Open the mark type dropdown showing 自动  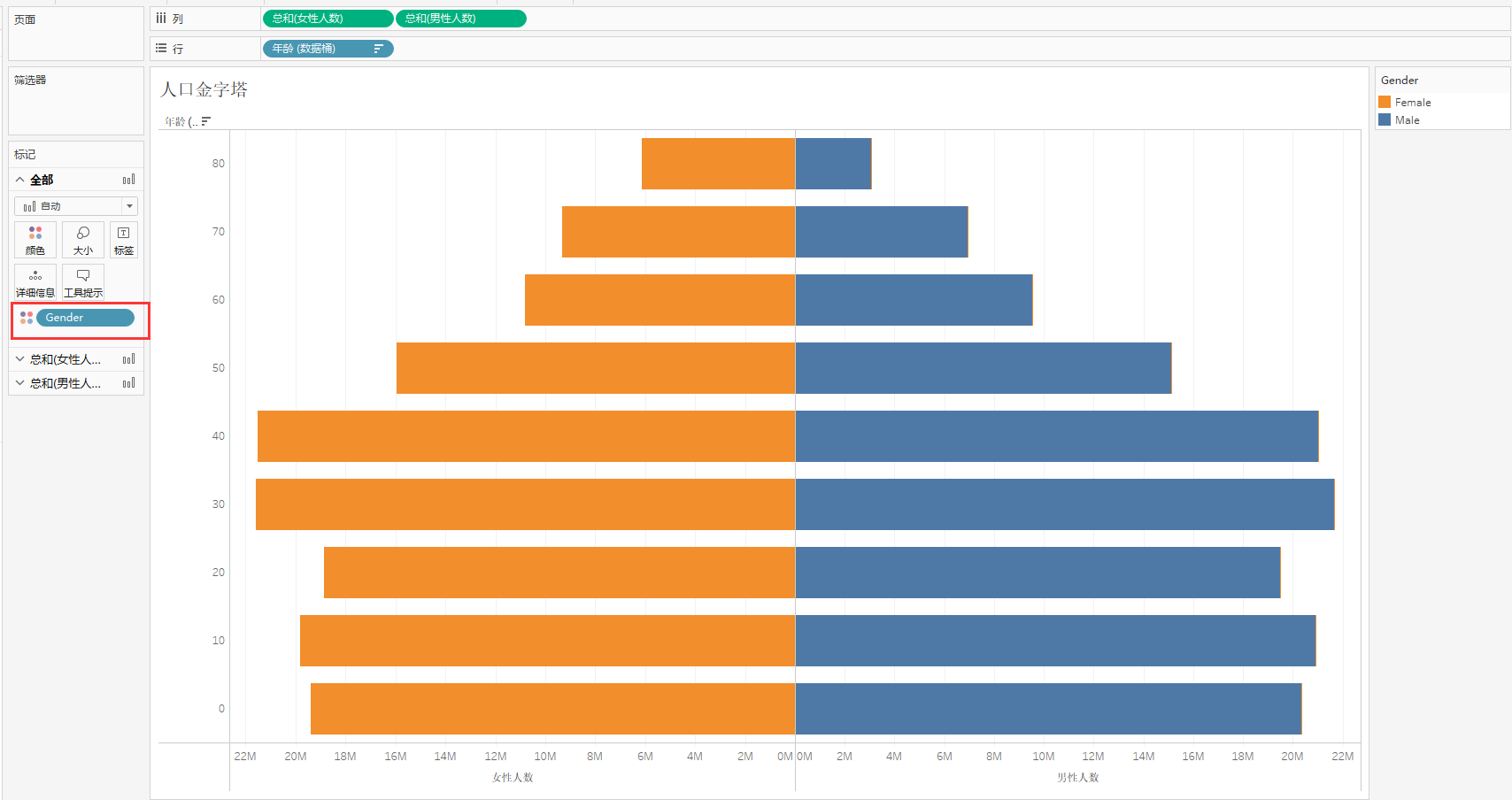76,206
